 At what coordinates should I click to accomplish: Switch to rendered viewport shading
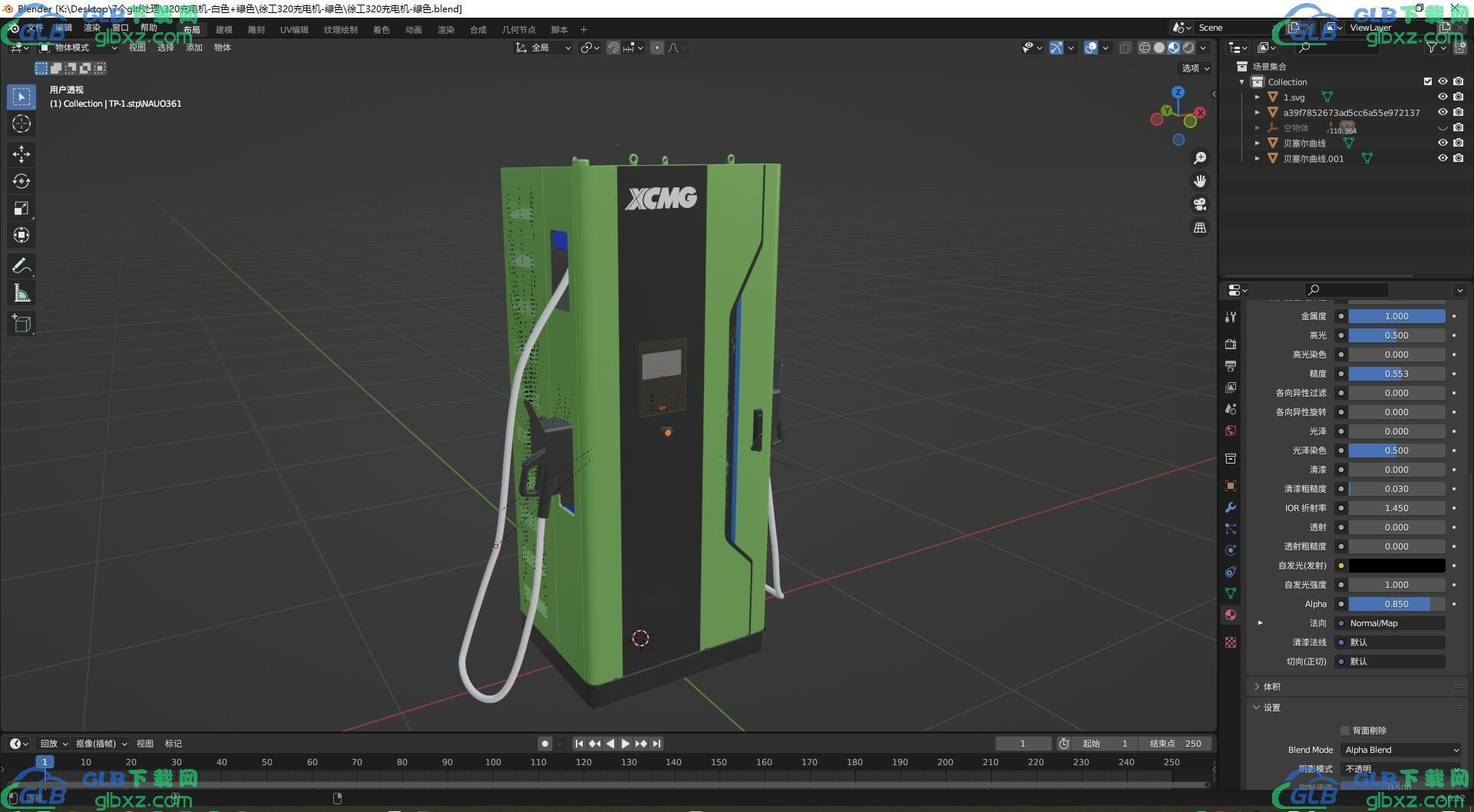click(1188, 48)
